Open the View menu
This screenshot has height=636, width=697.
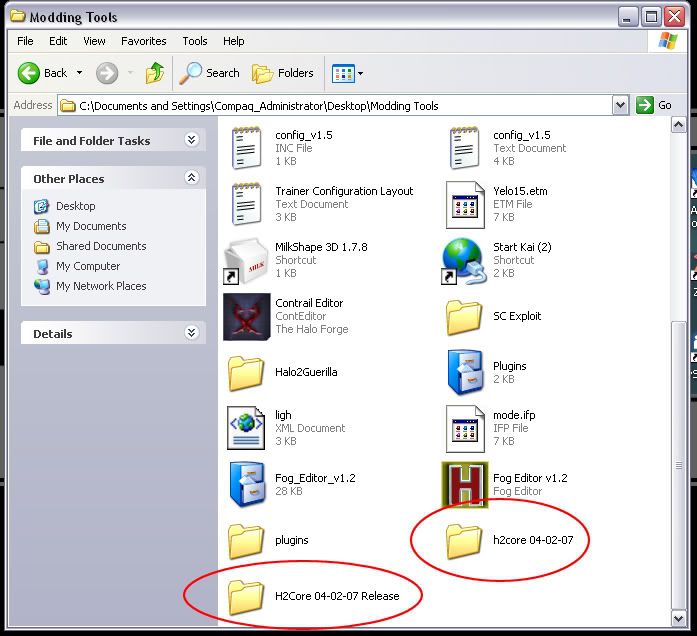(x=94, y=41)
